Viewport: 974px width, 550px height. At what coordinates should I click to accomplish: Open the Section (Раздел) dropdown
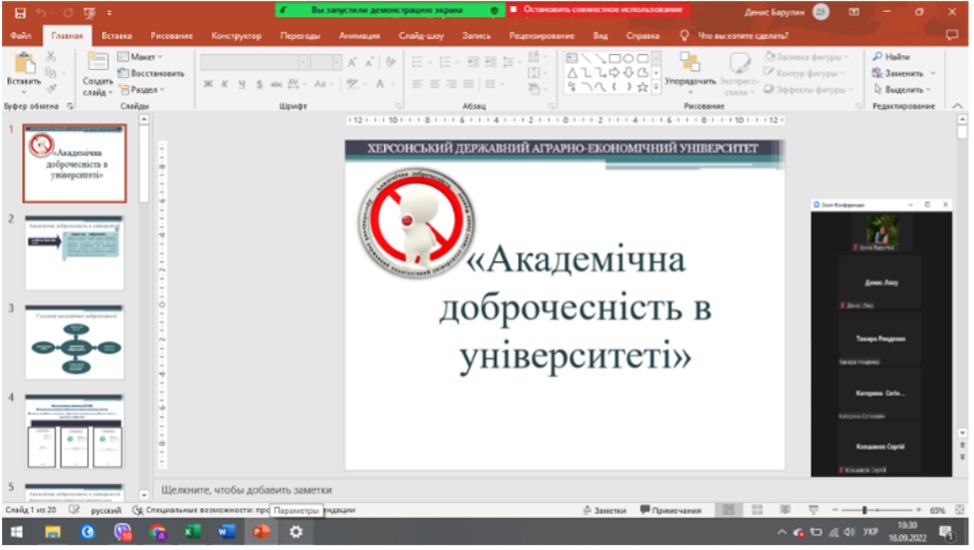coord(142,89)
